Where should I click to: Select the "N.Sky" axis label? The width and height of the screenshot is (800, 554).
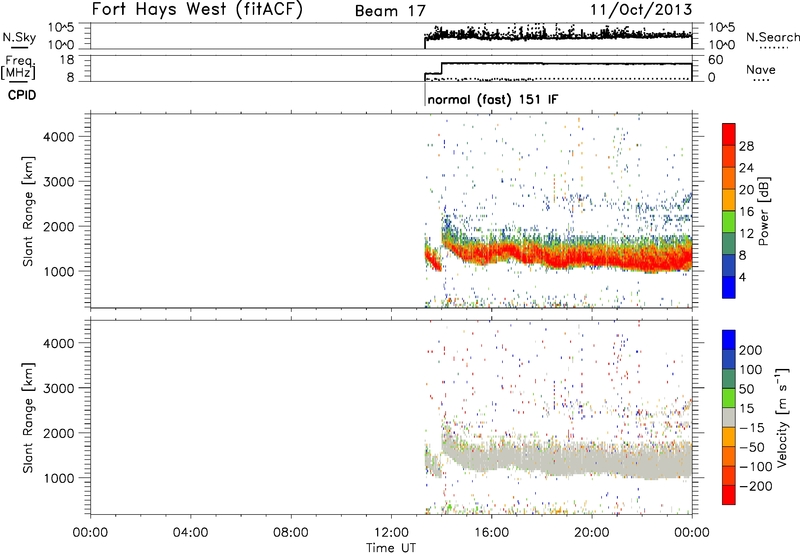[19, 37]
